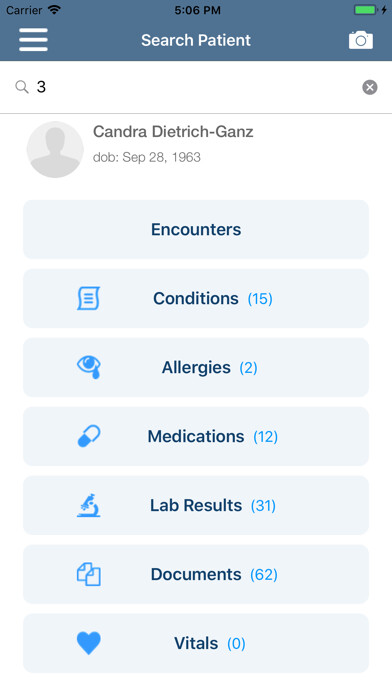
Task: Click the Medications pill icon
Action: point(89,436)
